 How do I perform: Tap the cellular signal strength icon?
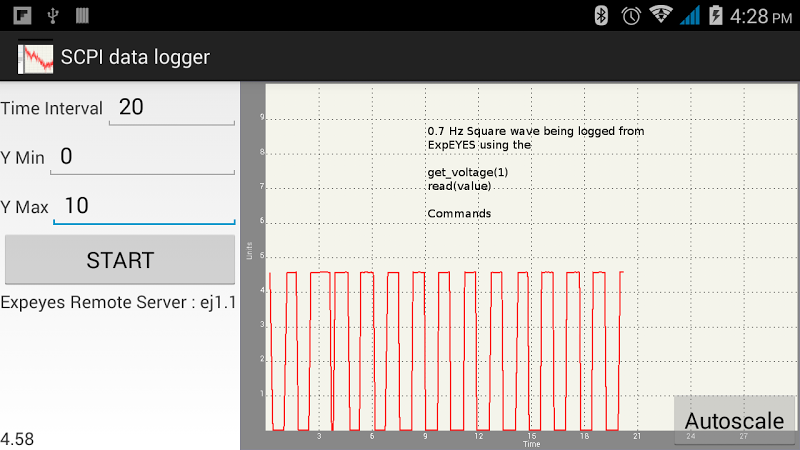tap(689, 16)
